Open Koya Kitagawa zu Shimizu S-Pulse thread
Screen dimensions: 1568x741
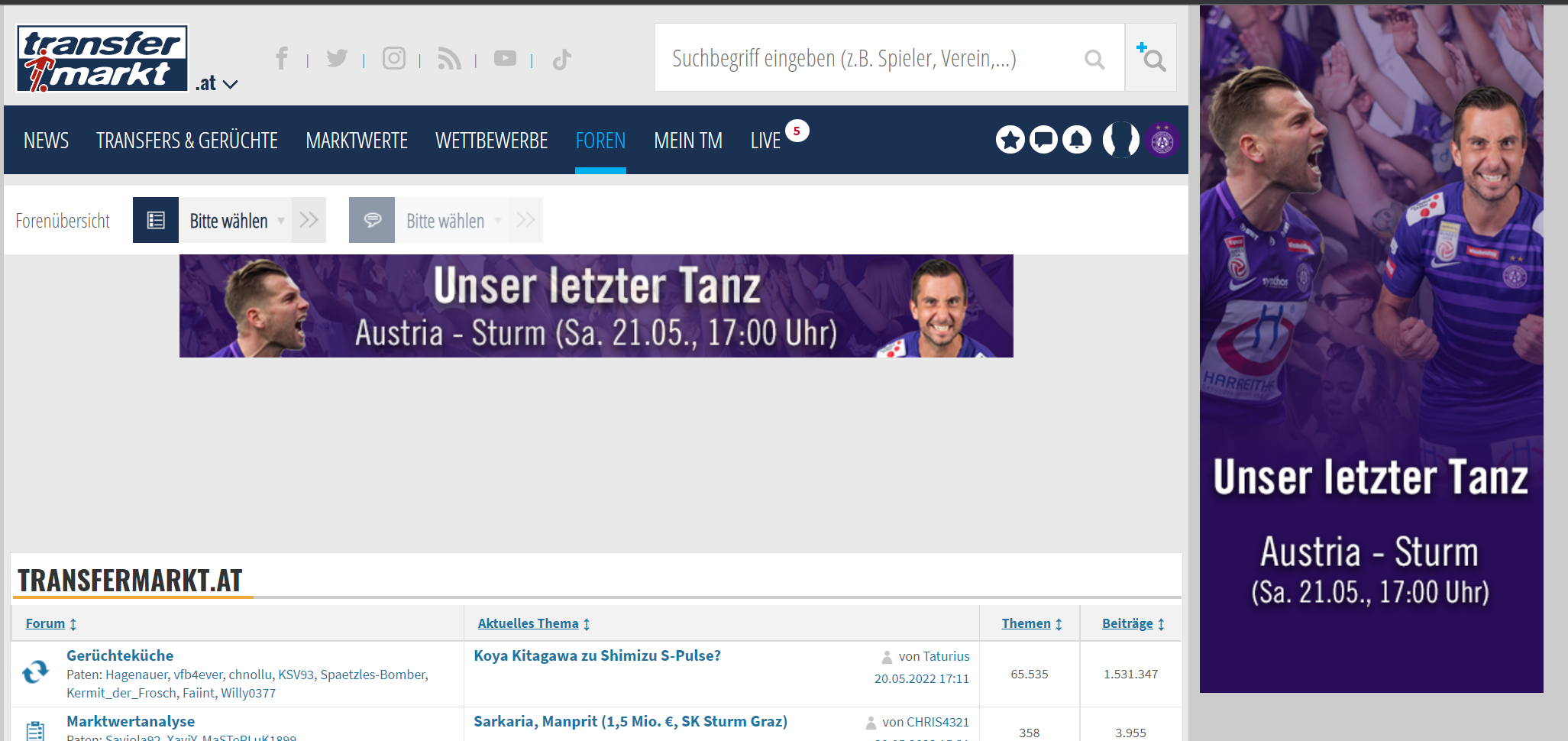tap(597, 655)
